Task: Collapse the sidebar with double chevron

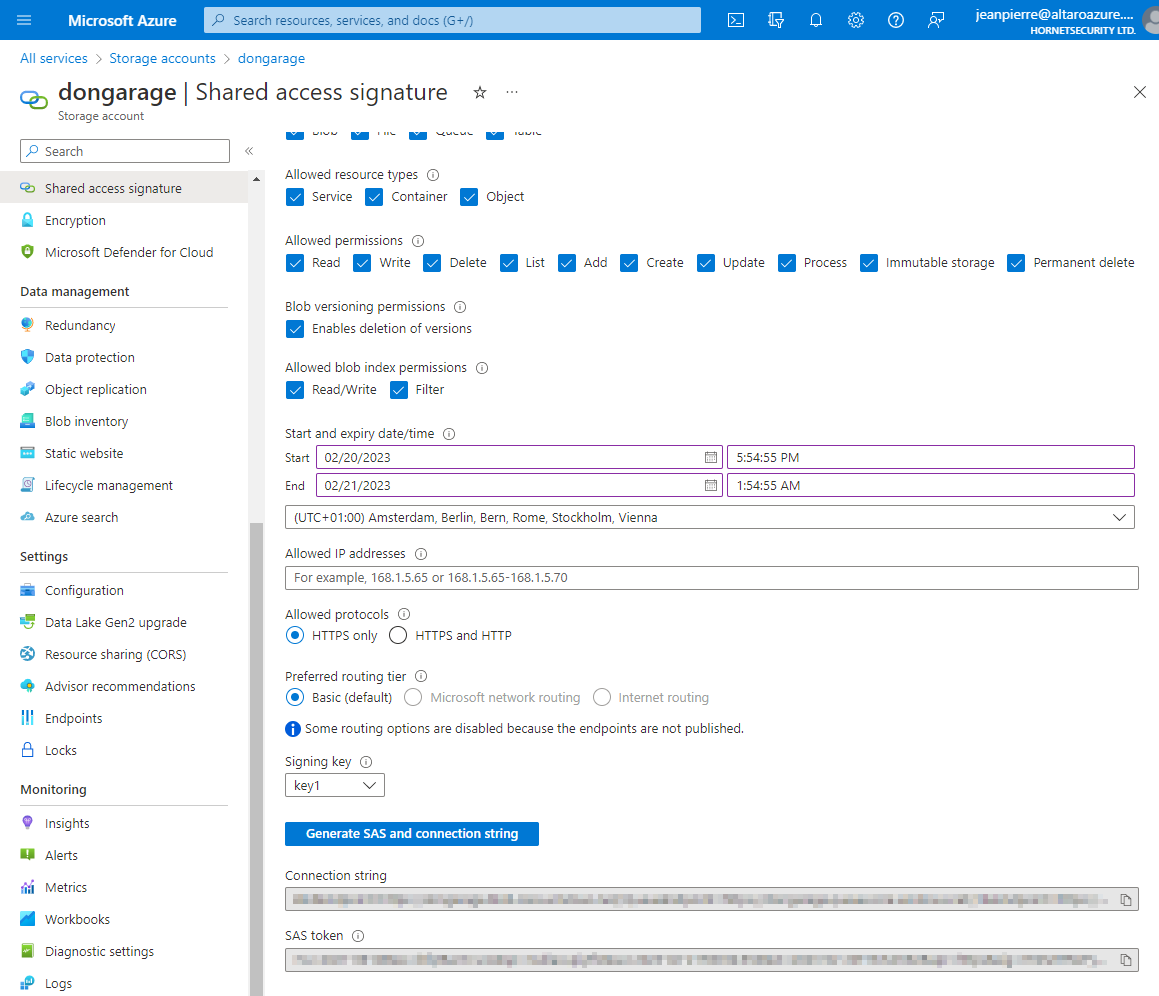Action: (x=249, y=151)
